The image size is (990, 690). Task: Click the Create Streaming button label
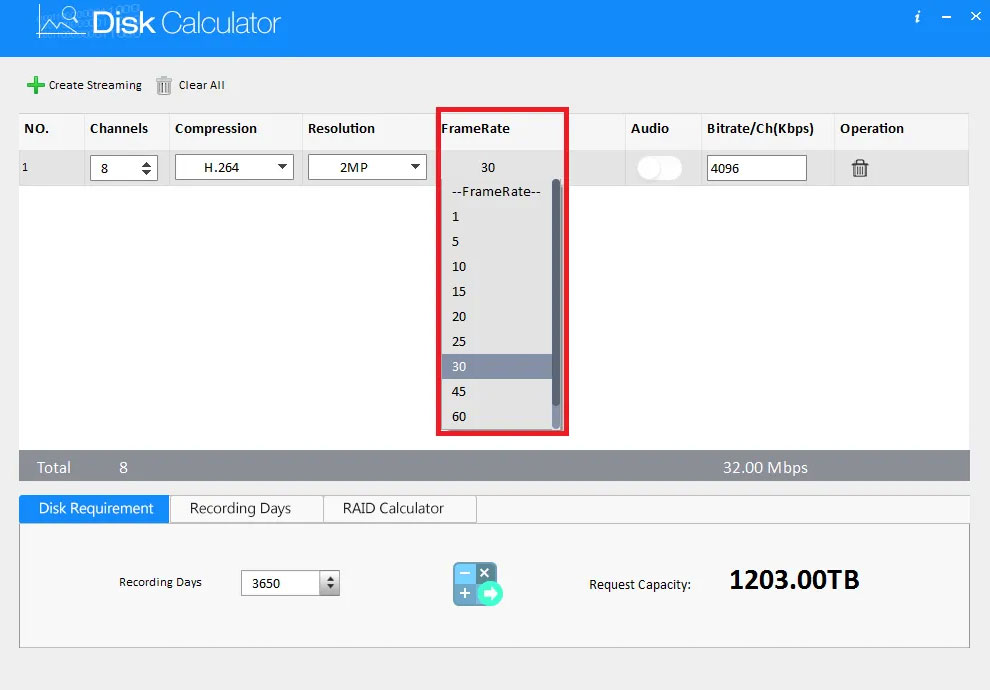pyautogui.click(x=95, y=85)
